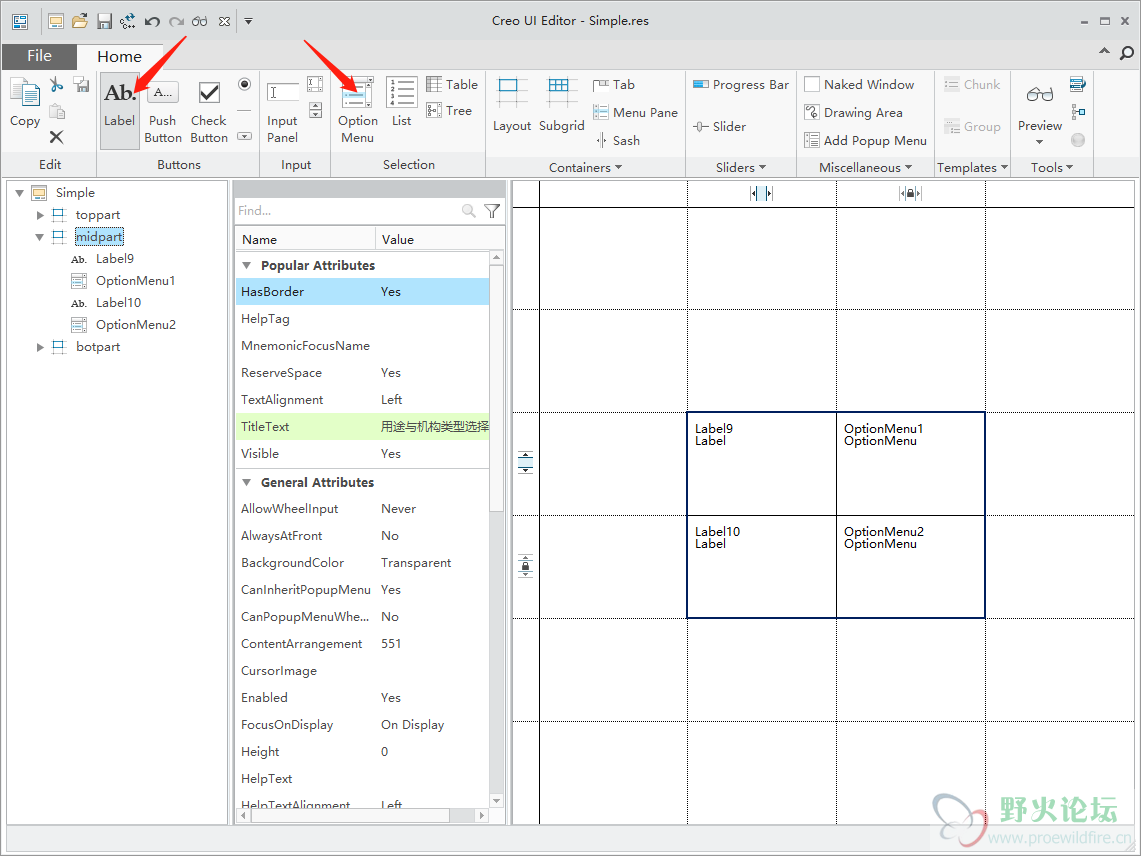Collapse the midpart tree node
Image resolution: width=1141 pixels, height=856 pixels.
click(40, 237)
